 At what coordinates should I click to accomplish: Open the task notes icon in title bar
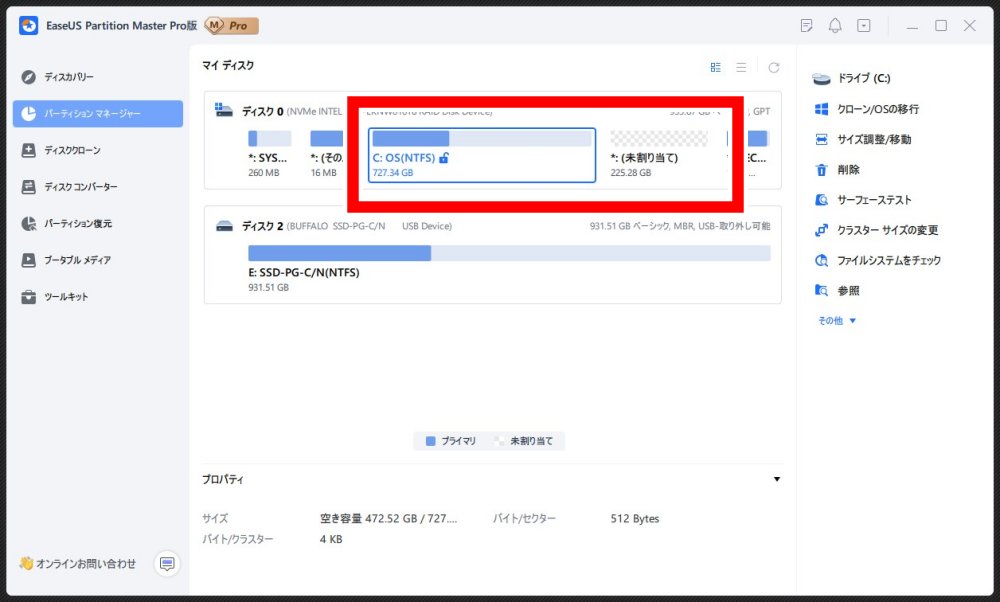pos(806,26)
